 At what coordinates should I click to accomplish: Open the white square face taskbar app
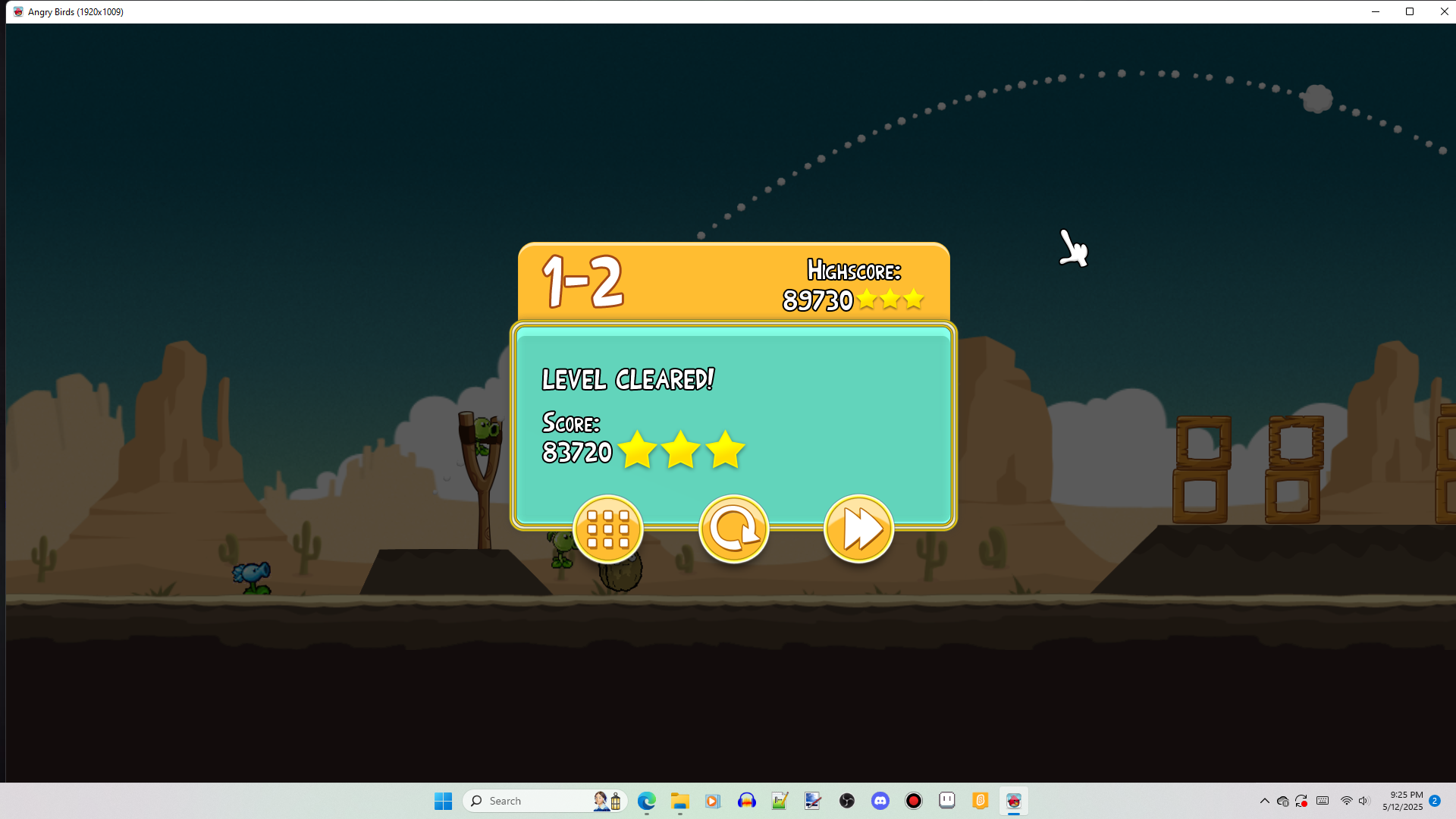pyautogui.click(x=947, y=801)
